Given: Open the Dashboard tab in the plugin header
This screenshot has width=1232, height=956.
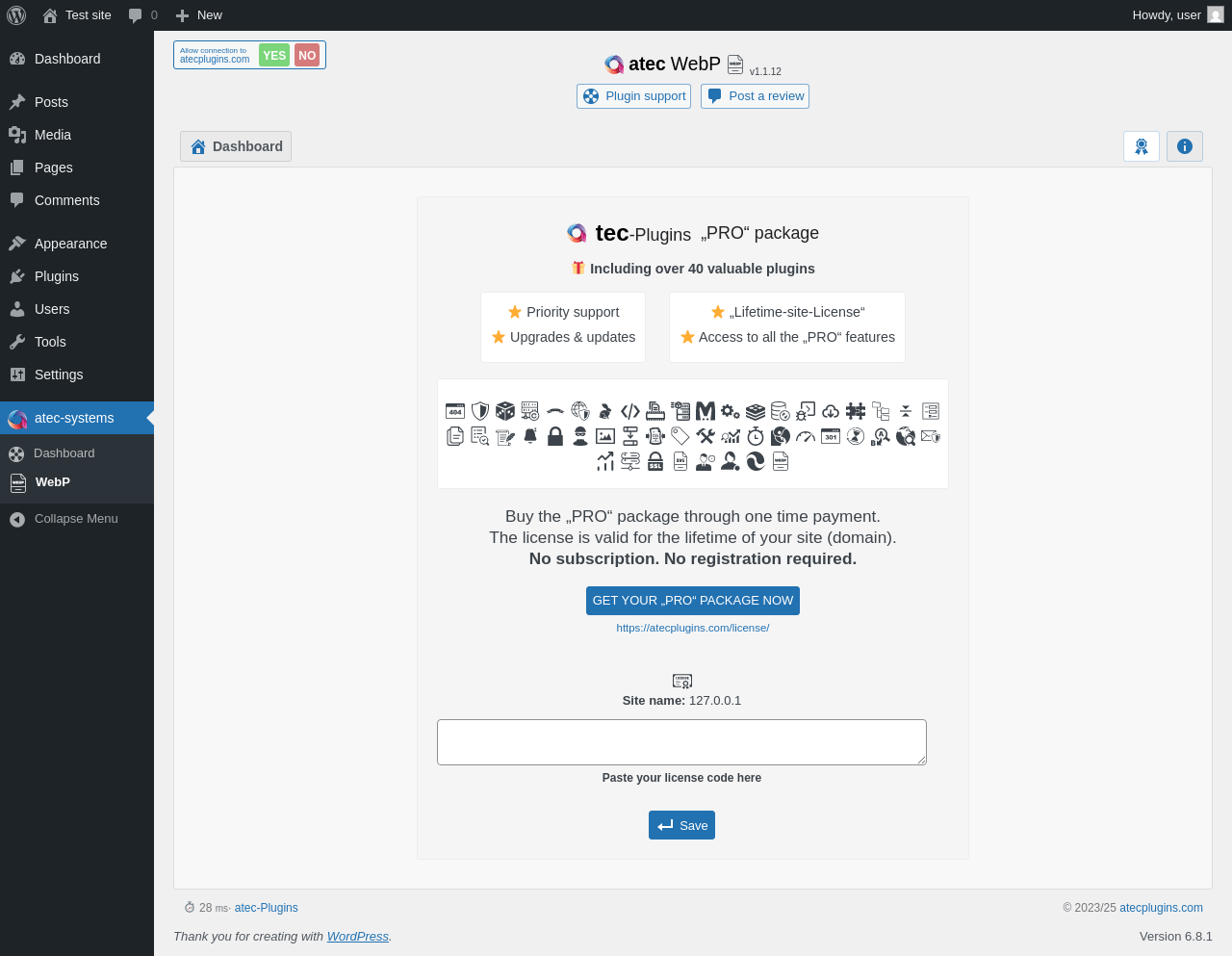Looking at the screenshot, I should 236,146.
